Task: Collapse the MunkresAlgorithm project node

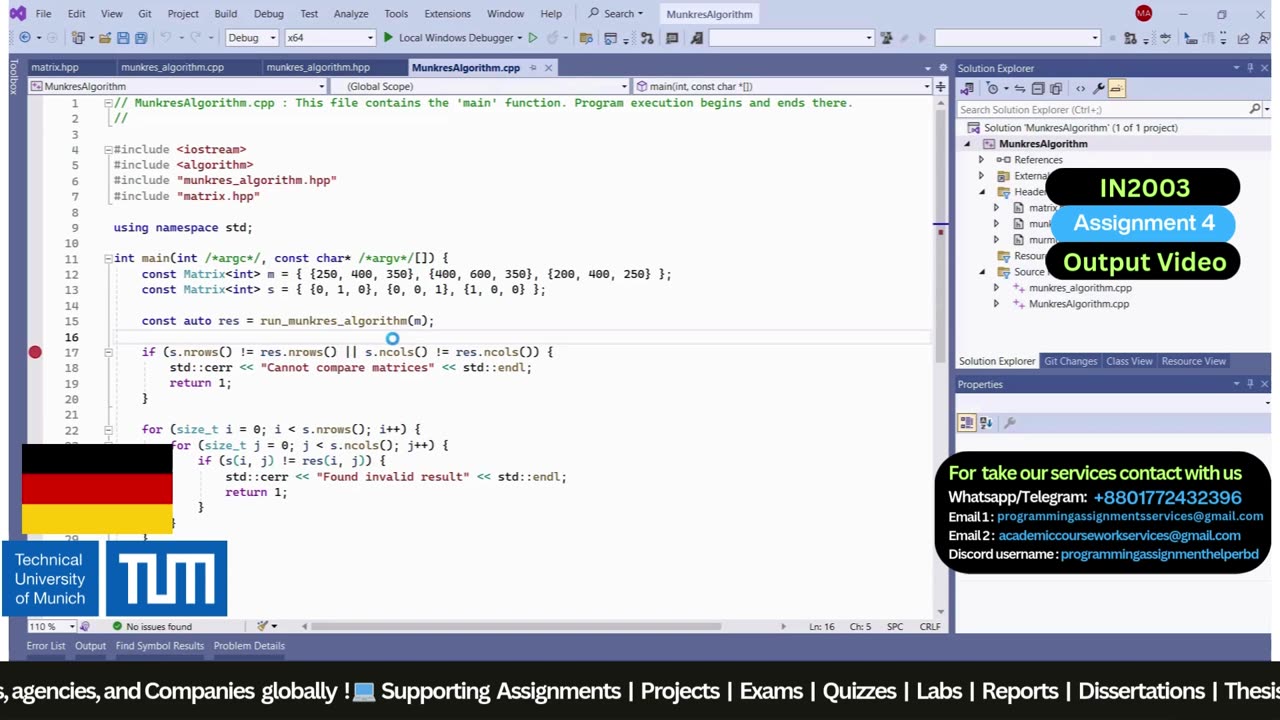Action: pos(967,144)
